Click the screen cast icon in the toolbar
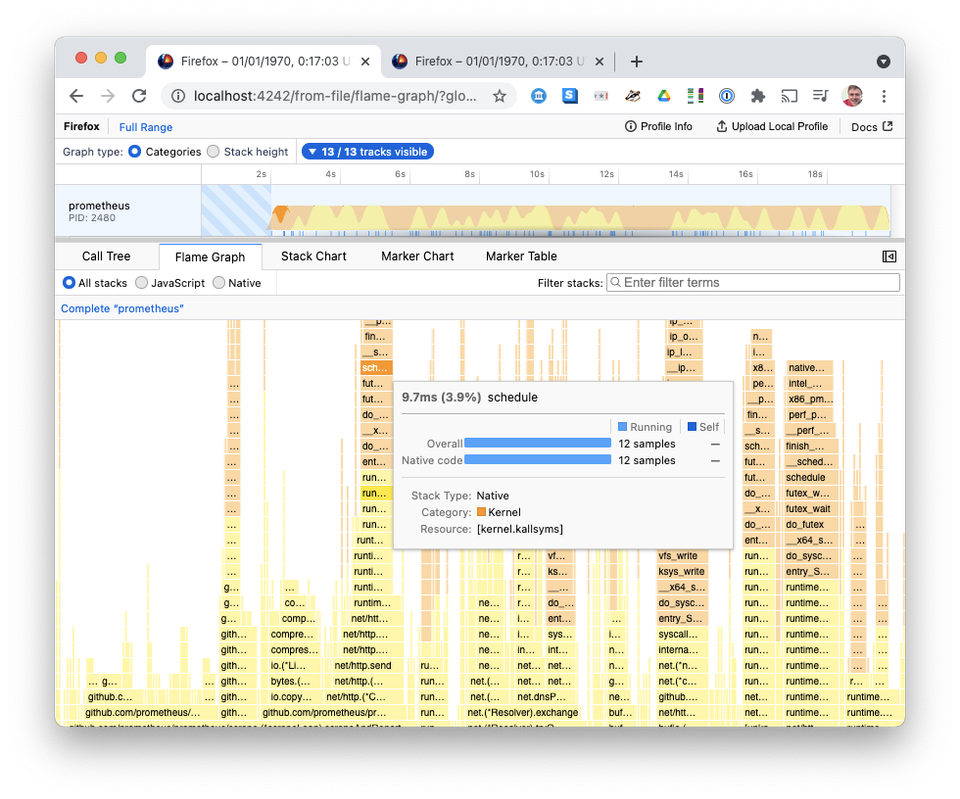 tap(789, 95)
